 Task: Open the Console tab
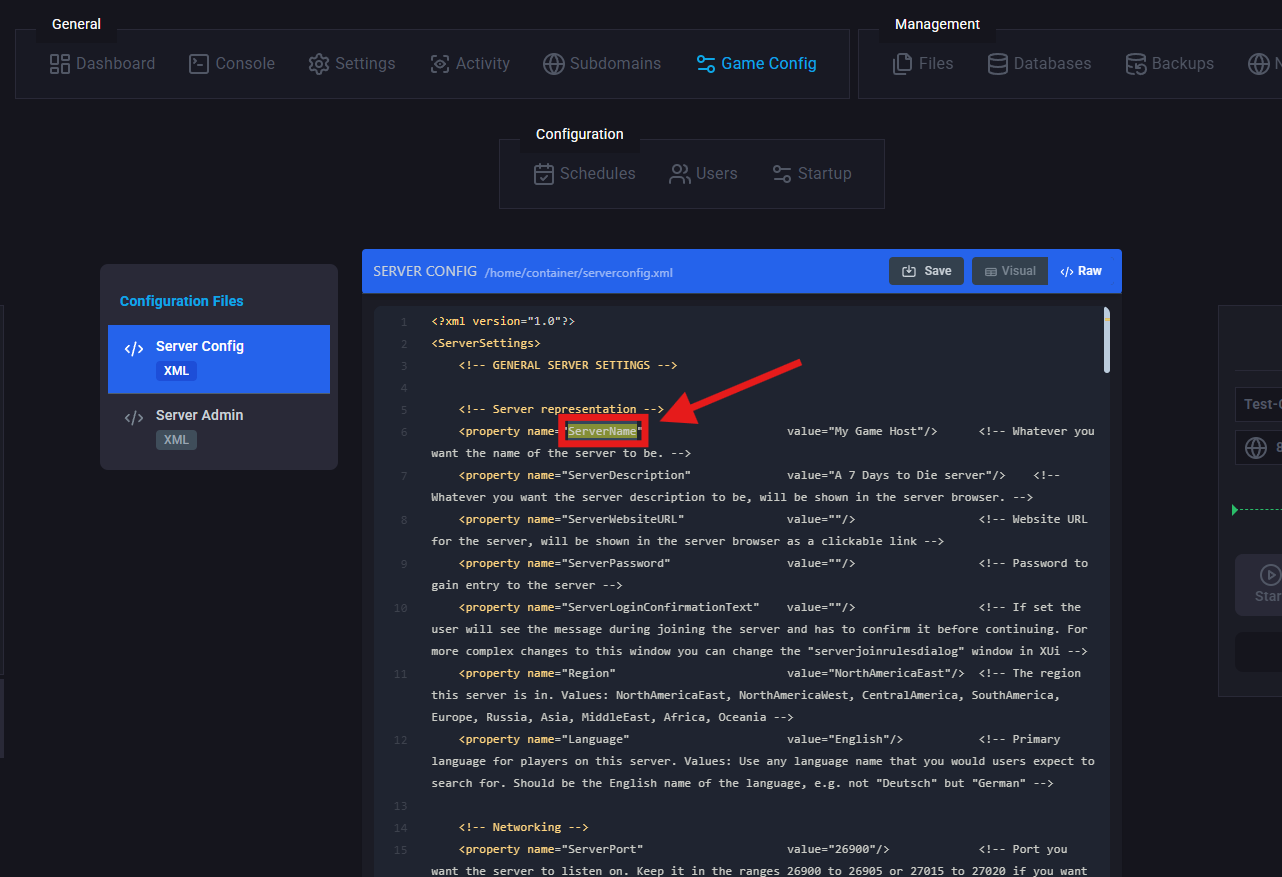pyautogui.click(x=232, y=64)
